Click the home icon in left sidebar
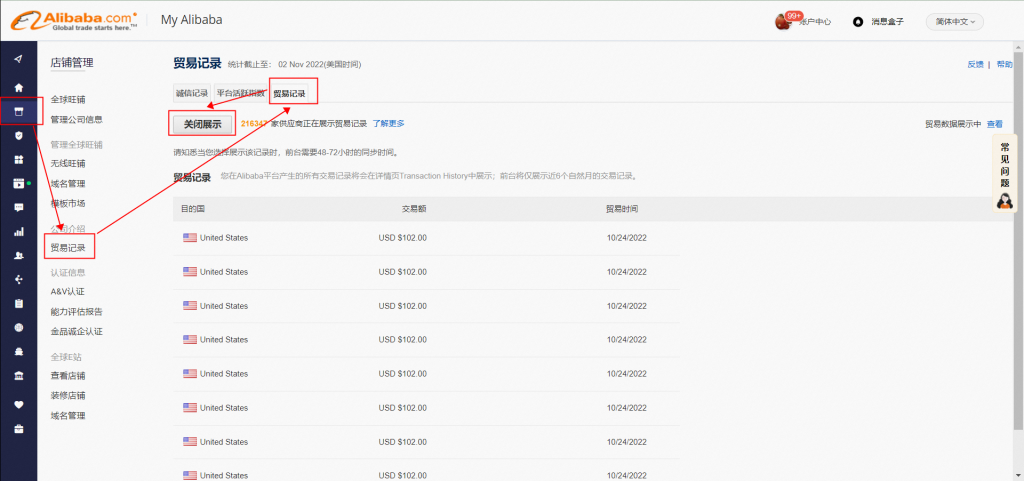 pyautogui.click(x=18, y=87)
